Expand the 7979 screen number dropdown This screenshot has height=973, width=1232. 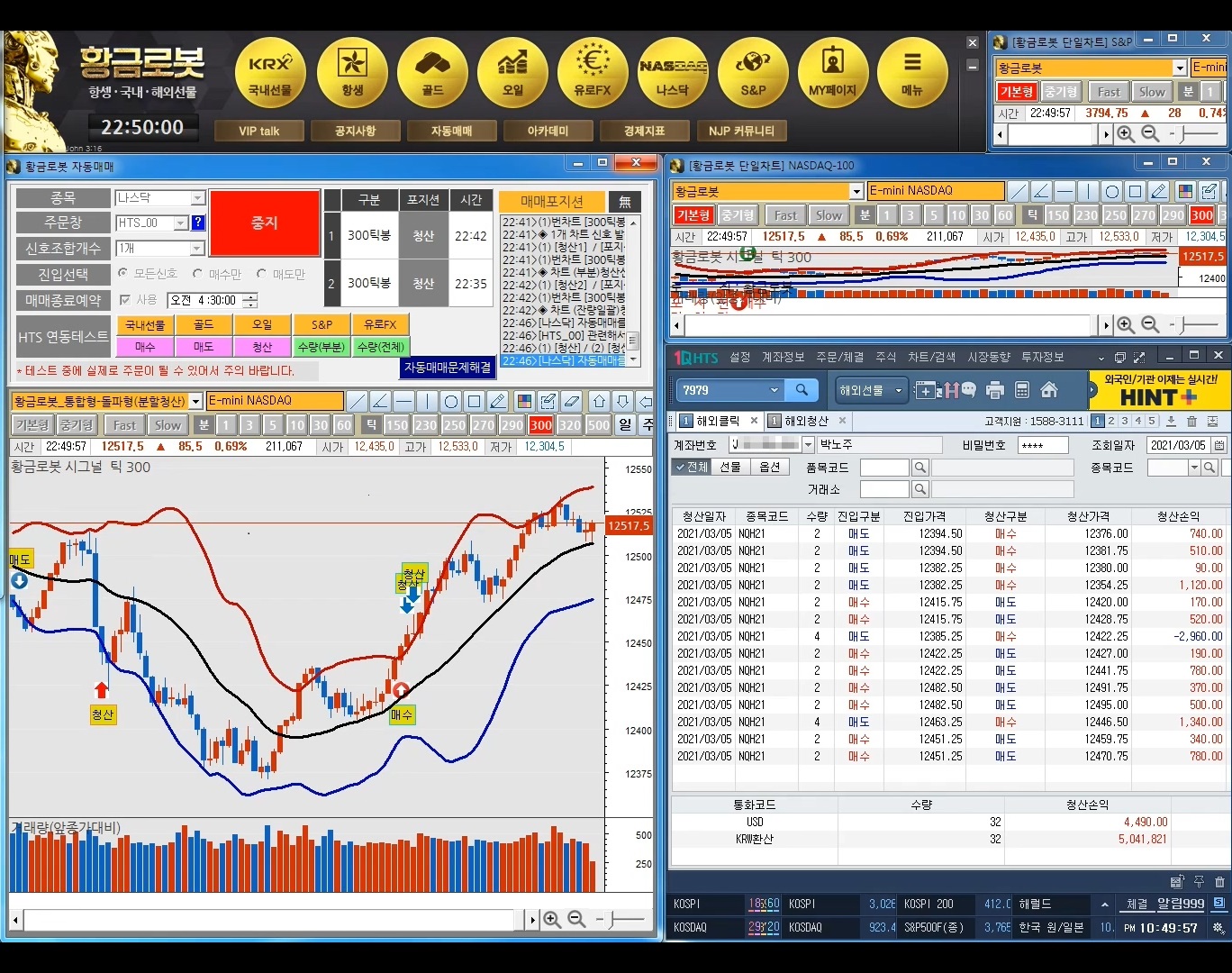click(x=774, y=390)
